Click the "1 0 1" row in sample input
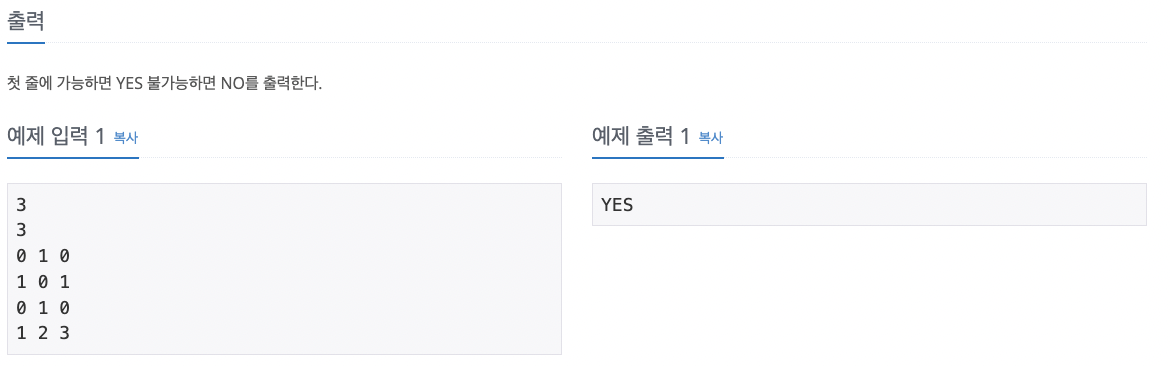The image size is (1170, 366). (x=43, y=282)
